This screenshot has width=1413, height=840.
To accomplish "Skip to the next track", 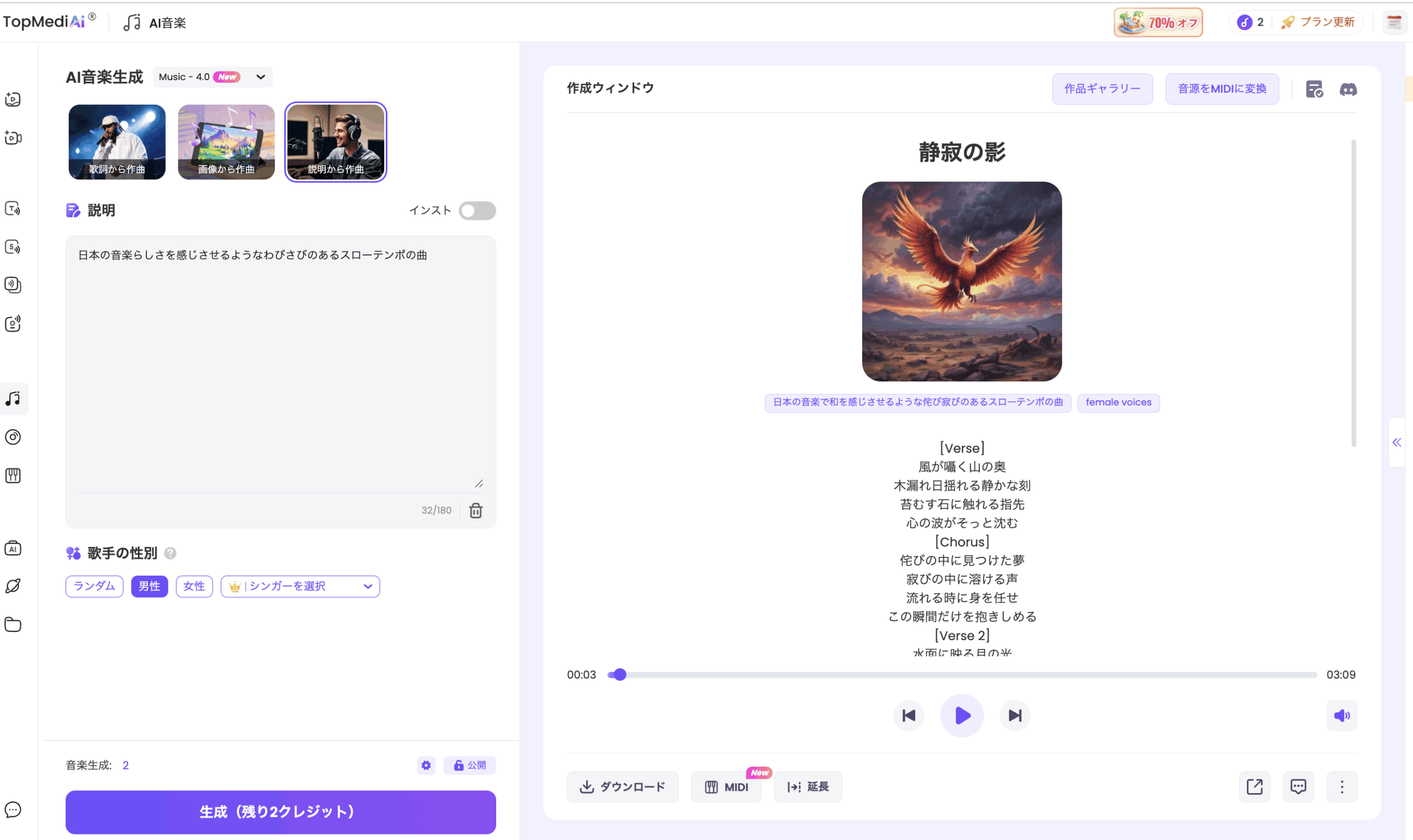I will click(1014, 715).
